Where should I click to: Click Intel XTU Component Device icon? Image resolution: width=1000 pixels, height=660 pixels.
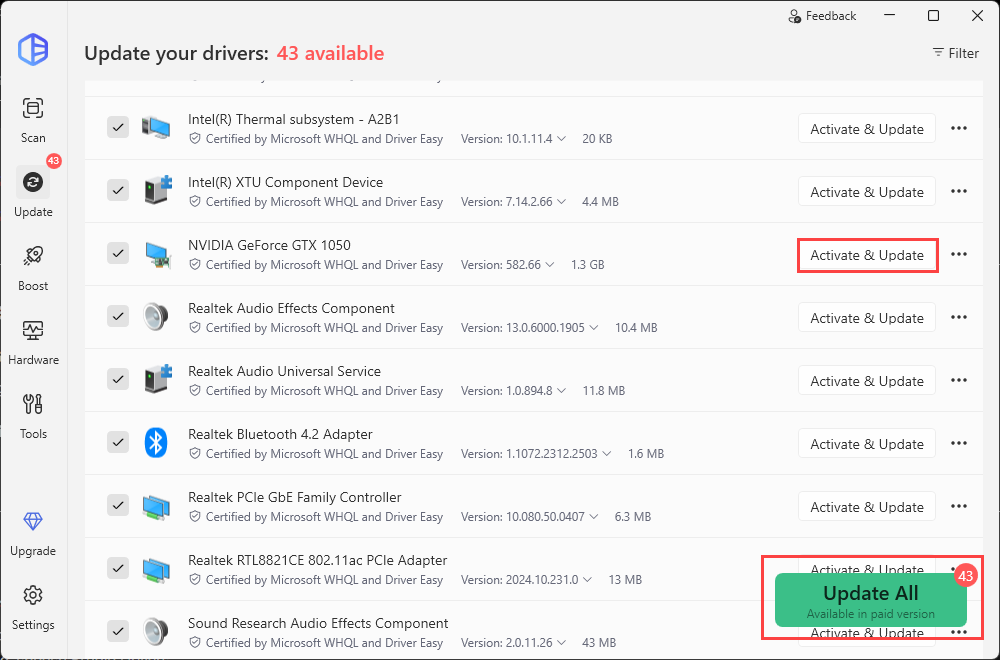(158, 190)
